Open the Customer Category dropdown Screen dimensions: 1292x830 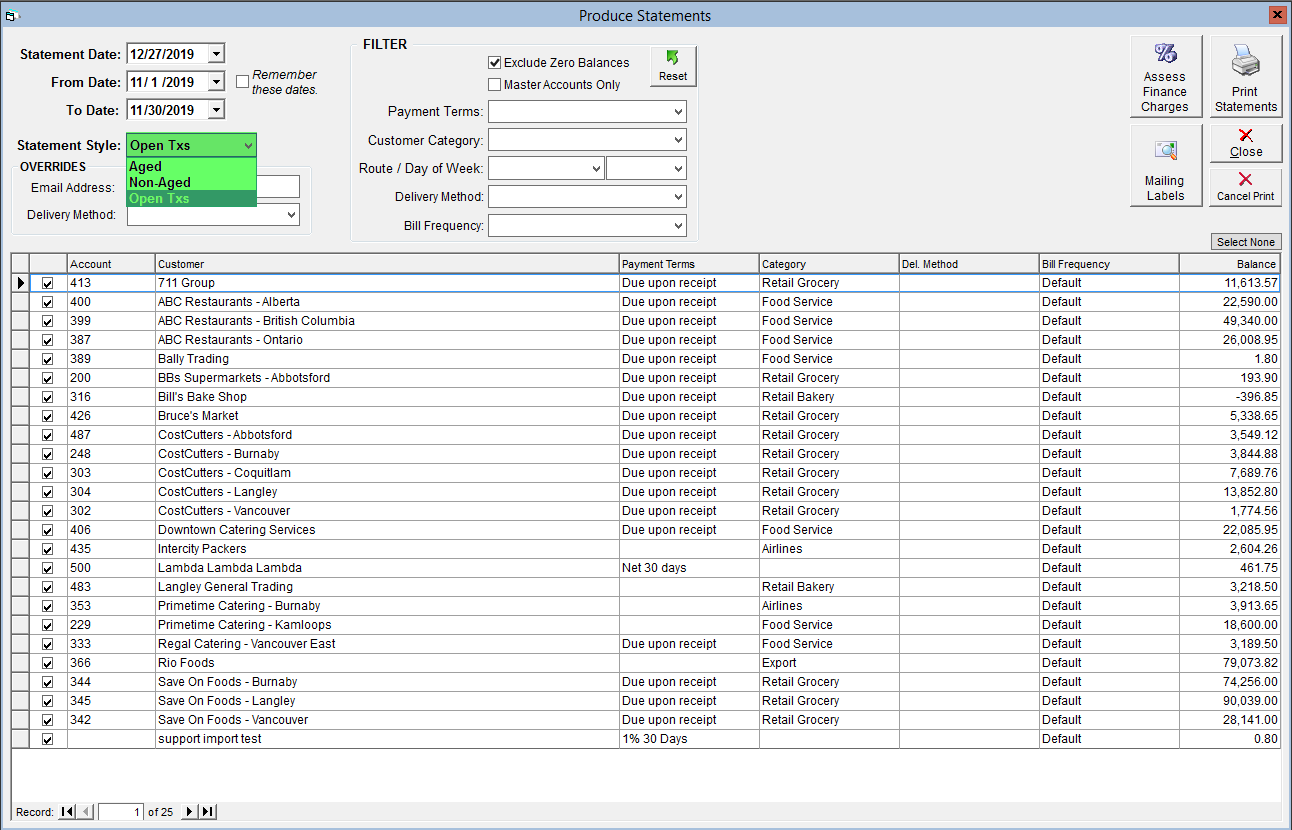point(678,140)
